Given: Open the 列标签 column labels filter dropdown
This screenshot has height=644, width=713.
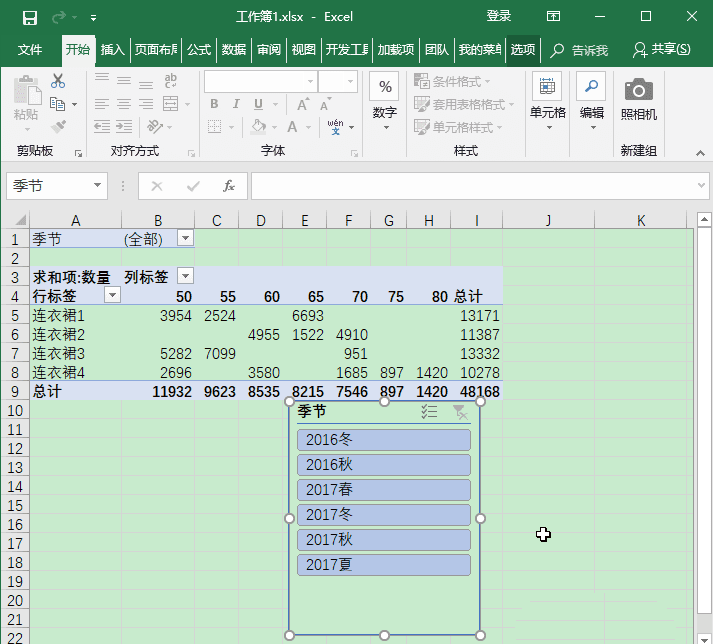Looking at the screenshot, I should [x=185, y=276].
